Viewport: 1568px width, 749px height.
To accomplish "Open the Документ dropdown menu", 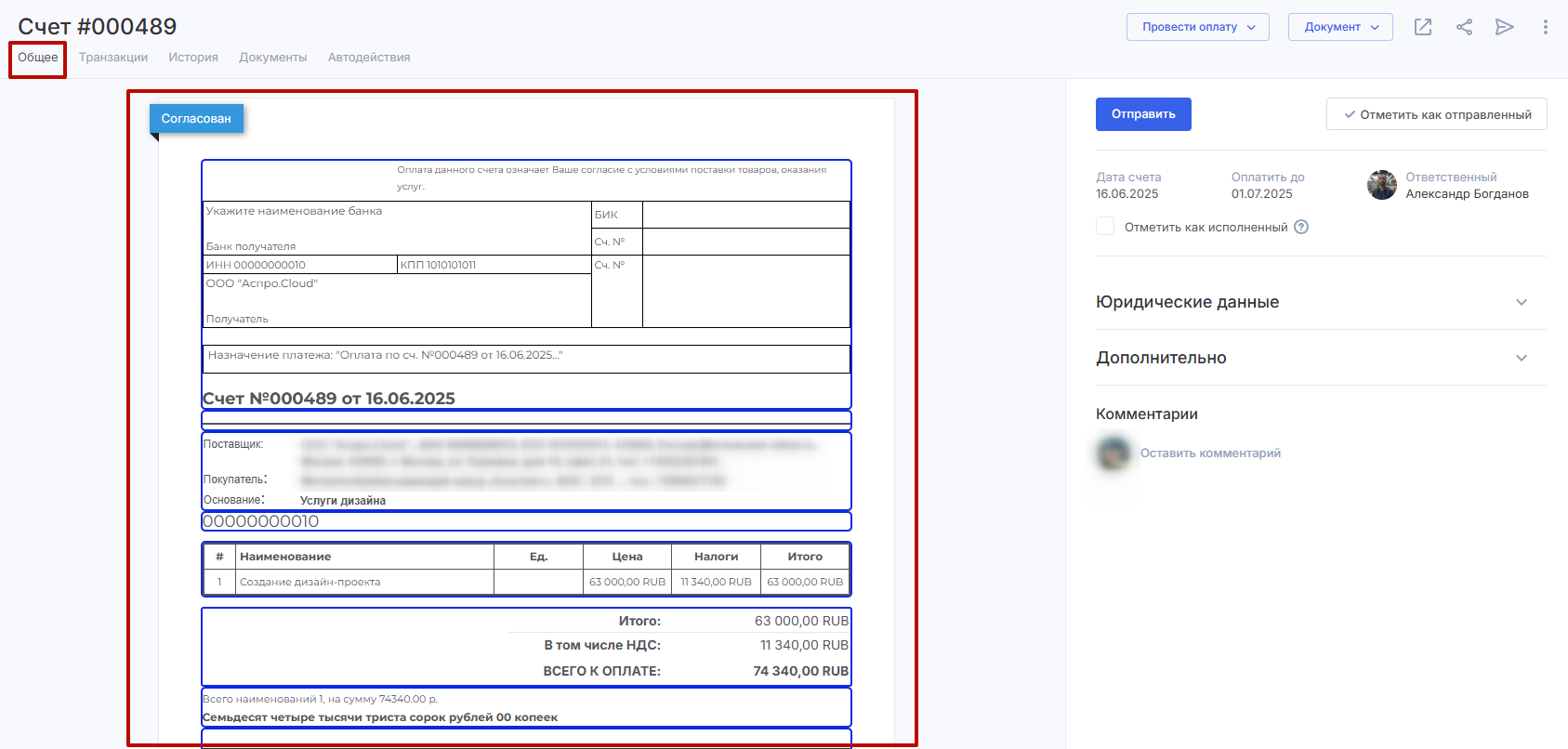I will (x=1339, y=27).
